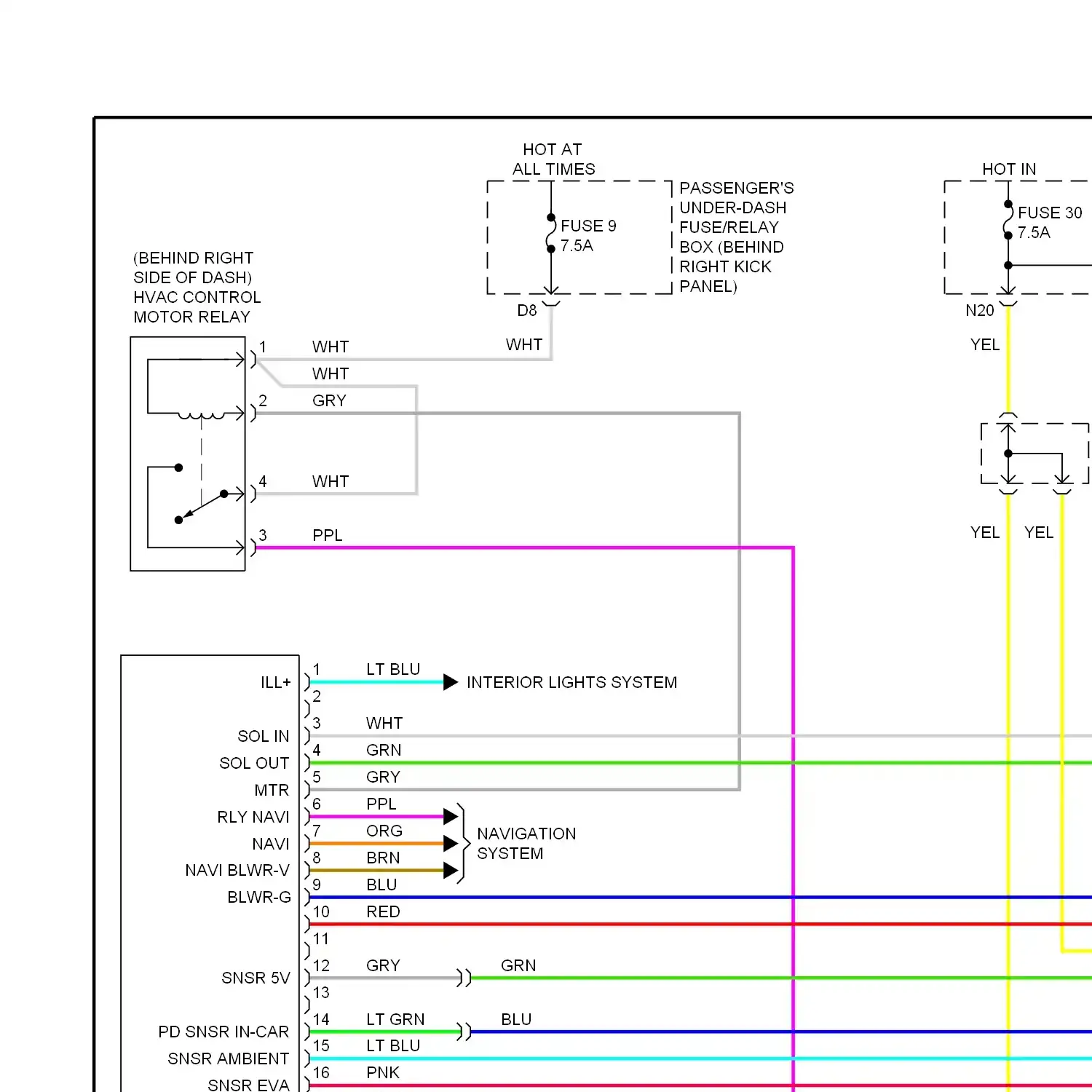
Task: Click NAVIGATION SYSTEM reference text
Action: 526,844
